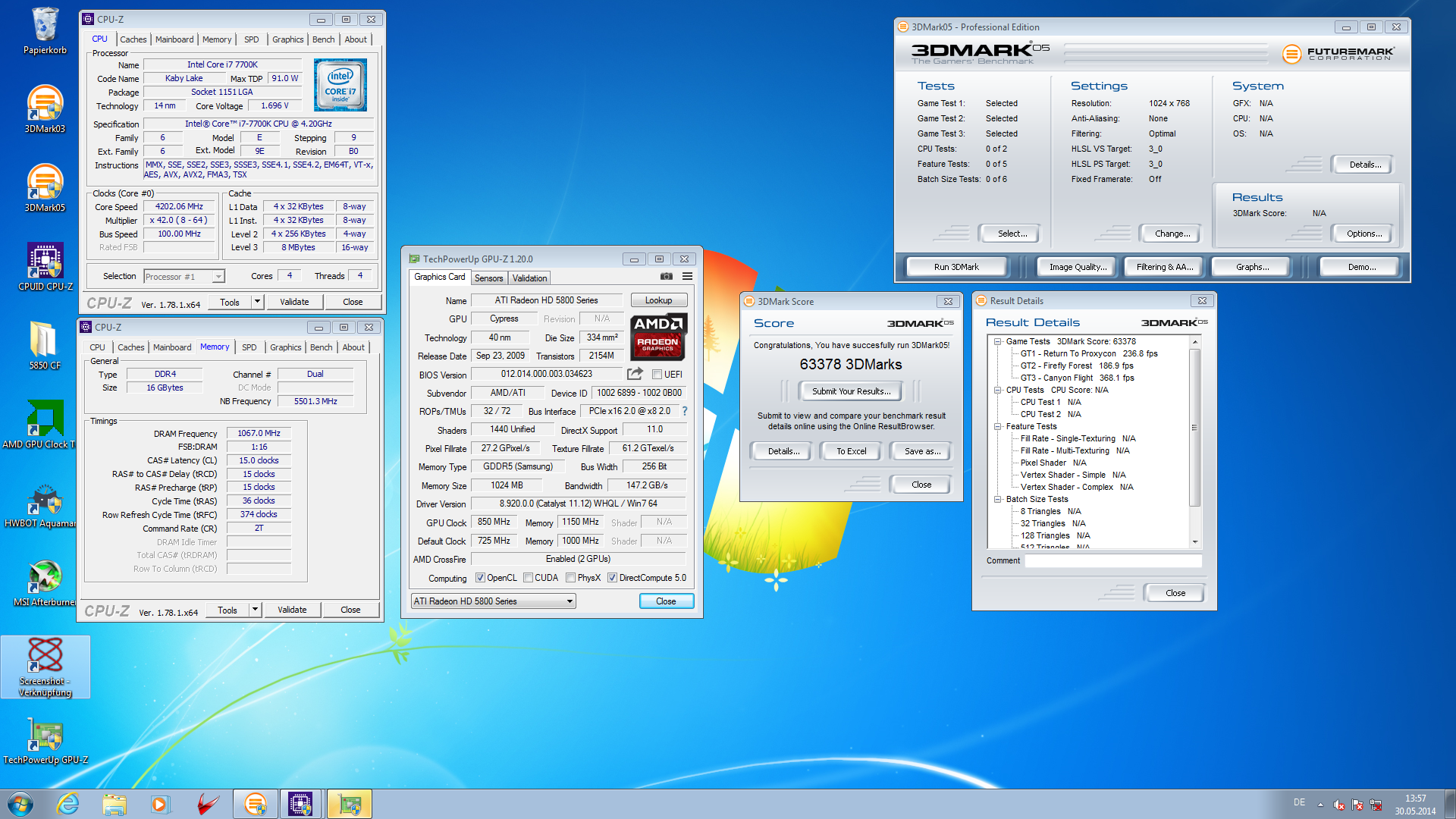Image resolution: width=1456 pixels, height=819 pixels.
Task: Open the CPUID CPU-Z desktop shortcut
Action: [x=45, y=267]
